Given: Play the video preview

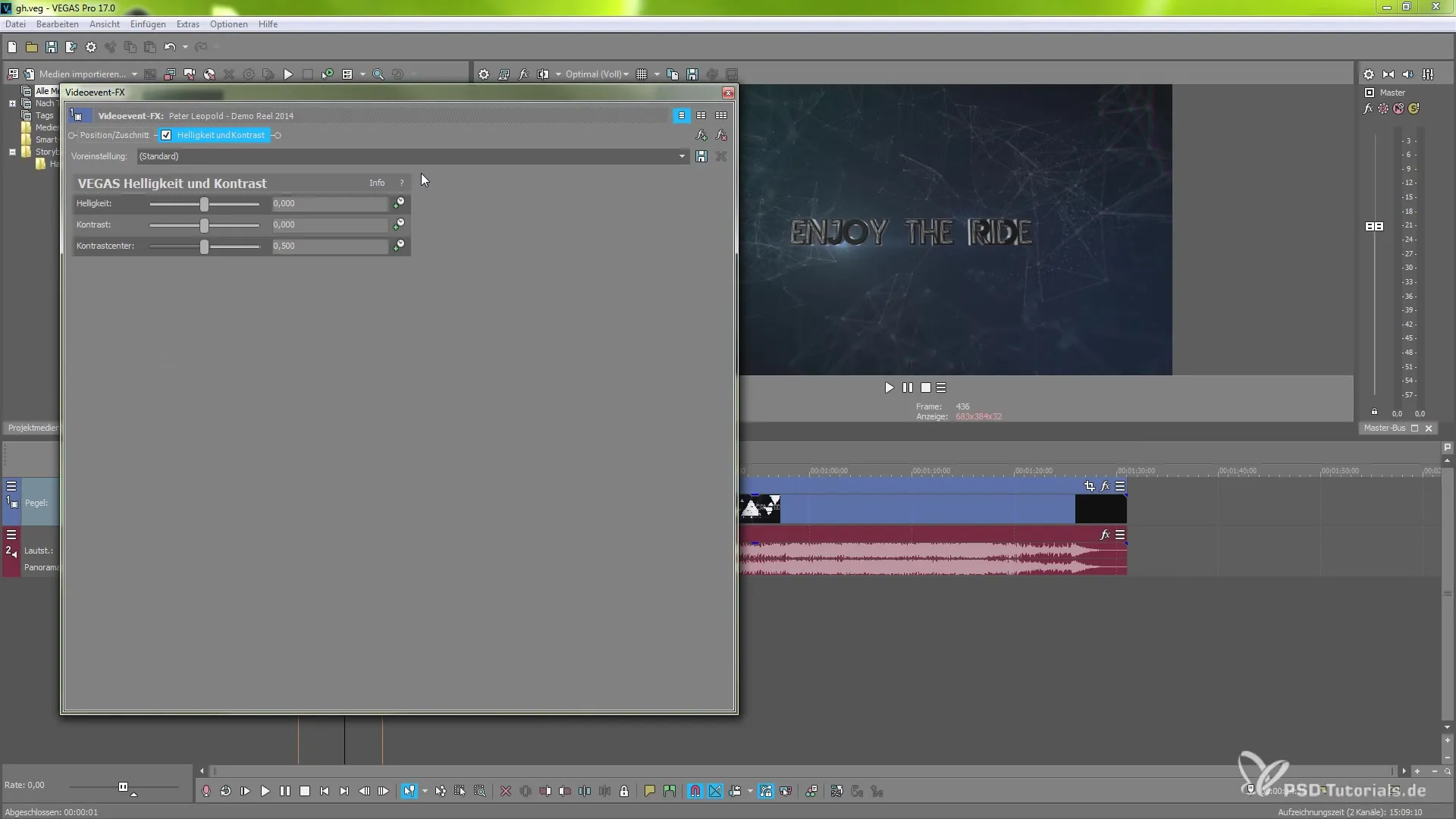Looking at the screenshot, I should click(889, 388).
